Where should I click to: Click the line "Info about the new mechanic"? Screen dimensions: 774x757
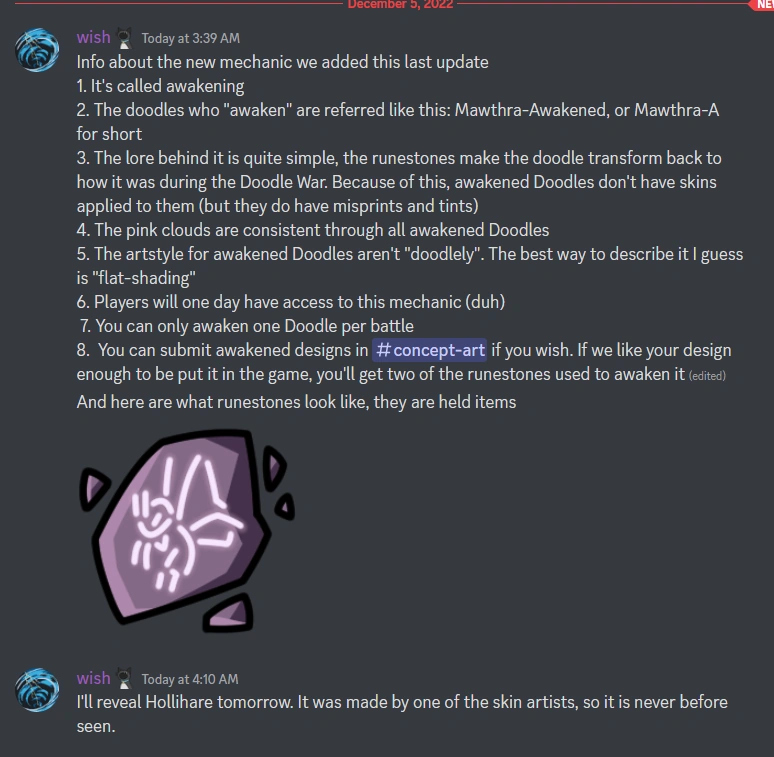[282, 62]
